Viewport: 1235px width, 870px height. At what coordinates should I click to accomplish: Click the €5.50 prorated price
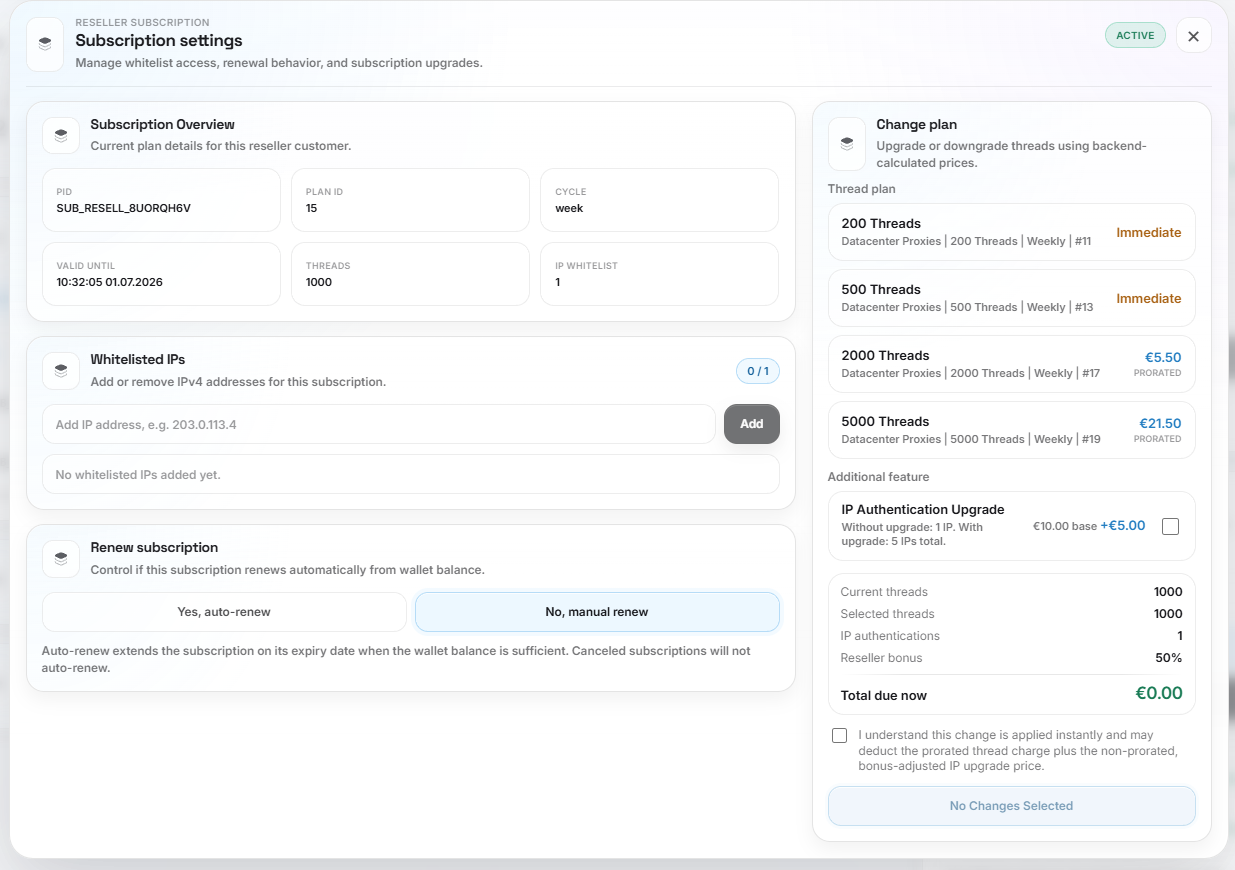[x=1163, y=357]
